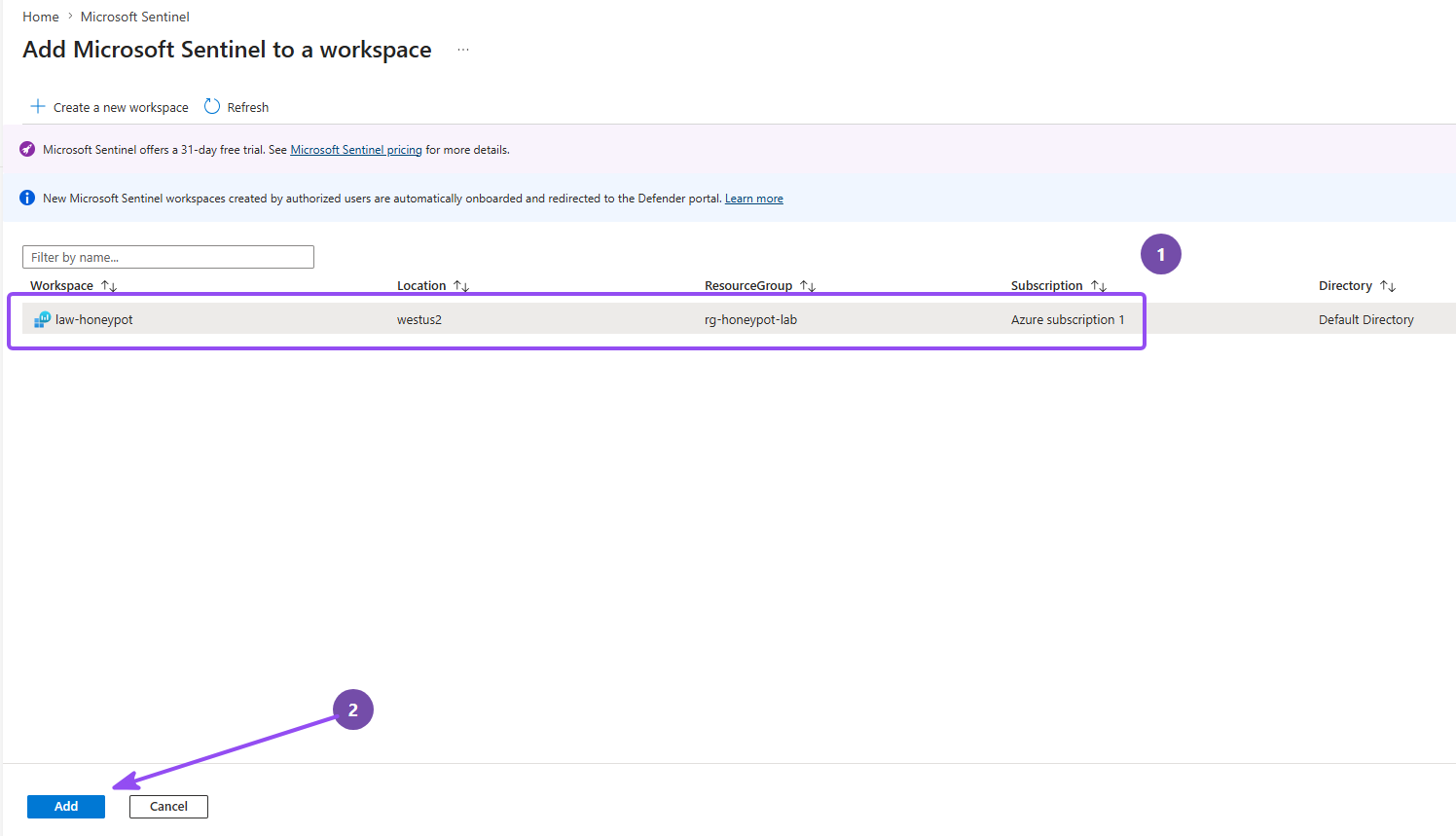Click the Add button

[66, 807]
